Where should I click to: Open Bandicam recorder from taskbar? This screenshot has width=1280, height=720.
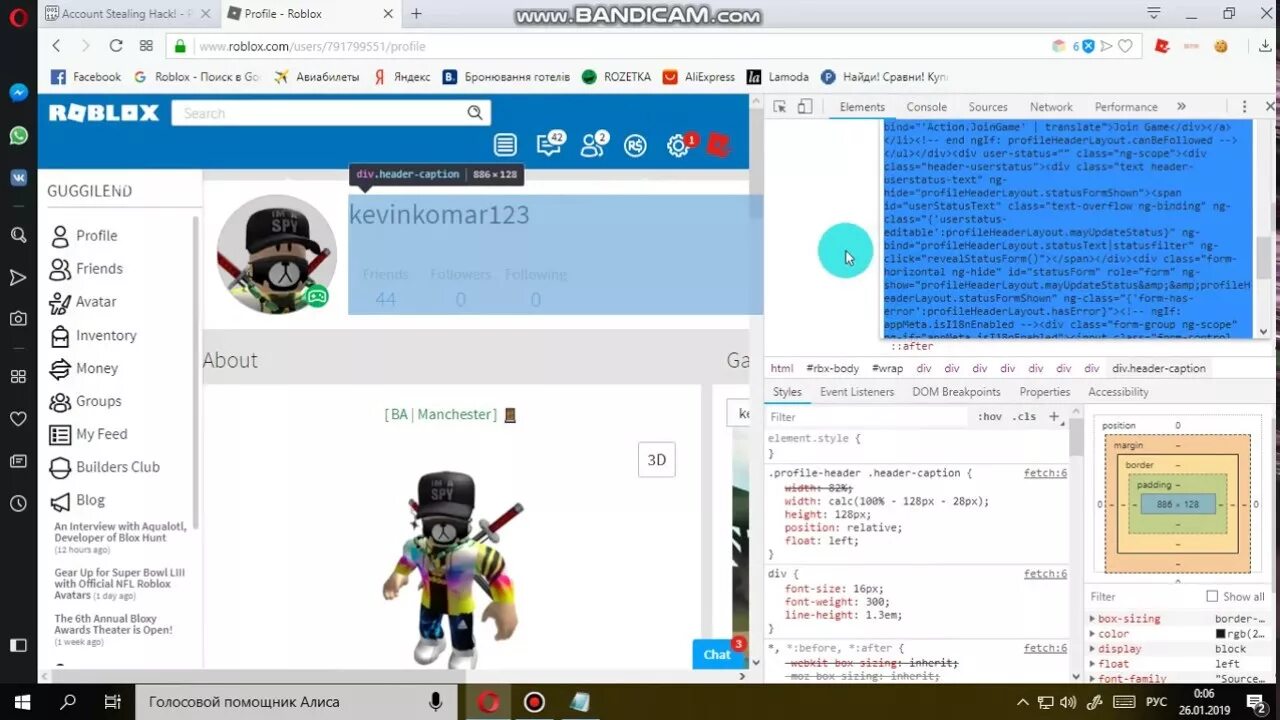pos(534,702)
